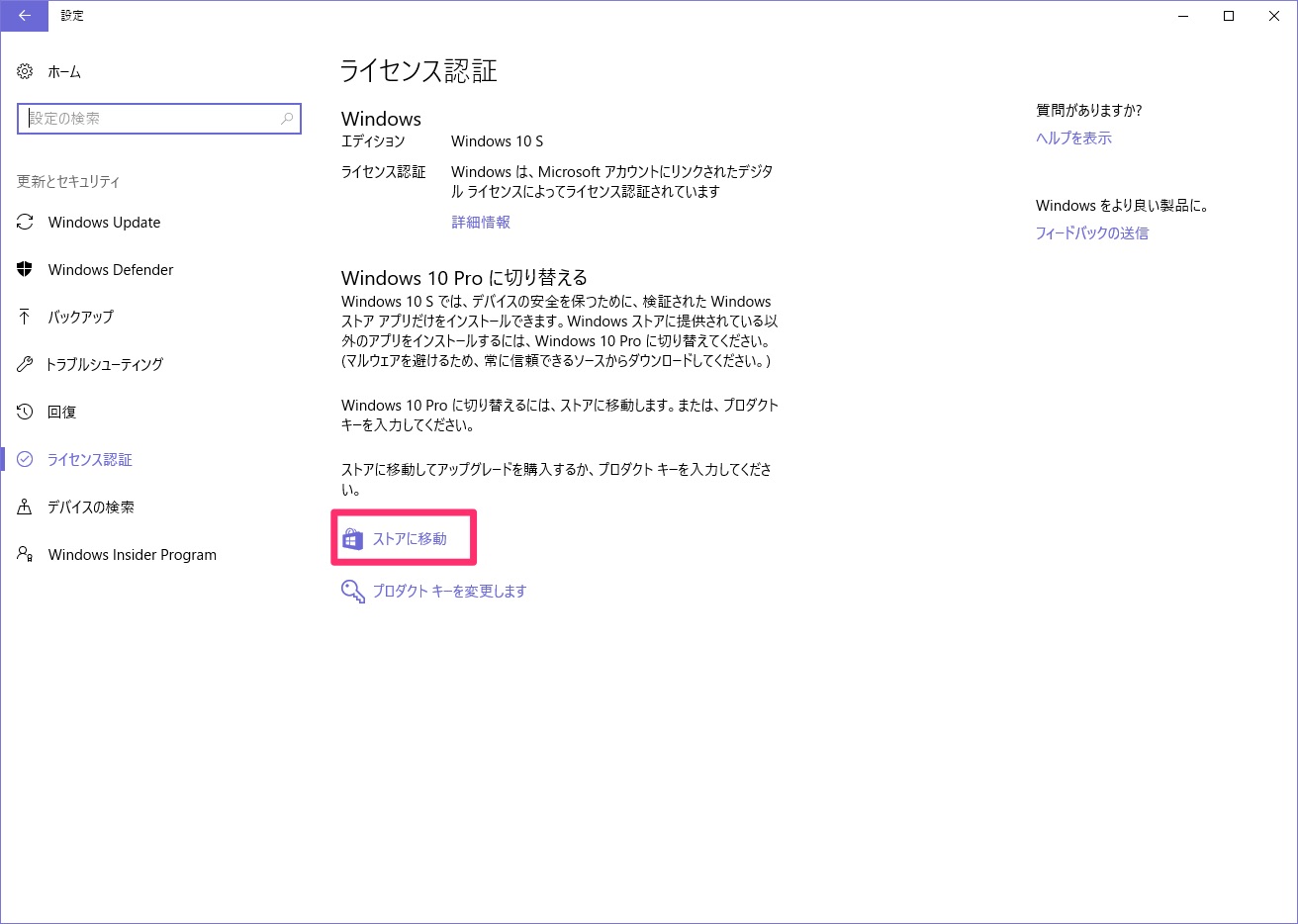Click 質問がありますか? text
The width and height of the screenshot is (1298, 924).
pos(1089,111)
